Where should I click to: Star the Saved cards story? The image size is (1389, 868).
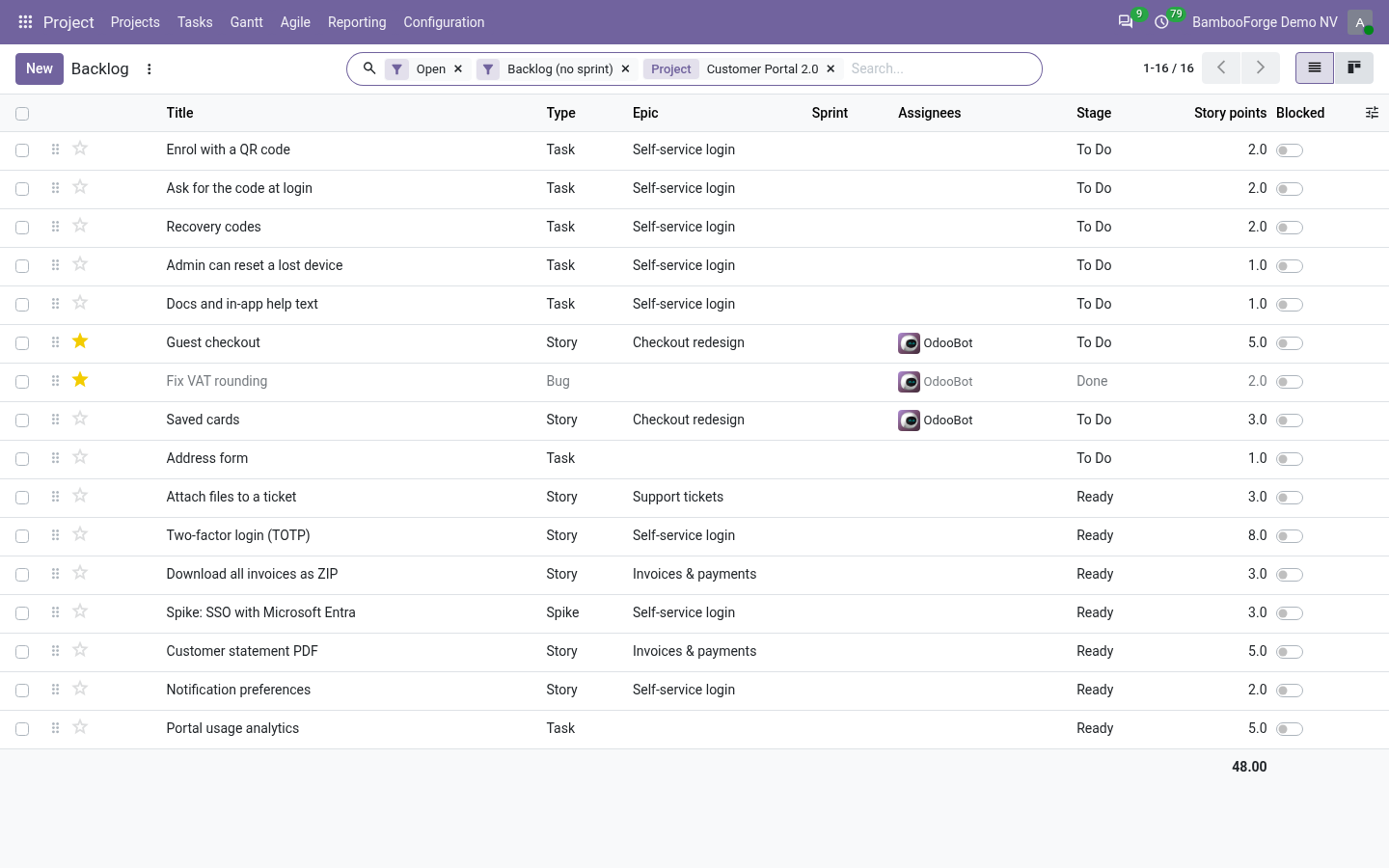80,419
